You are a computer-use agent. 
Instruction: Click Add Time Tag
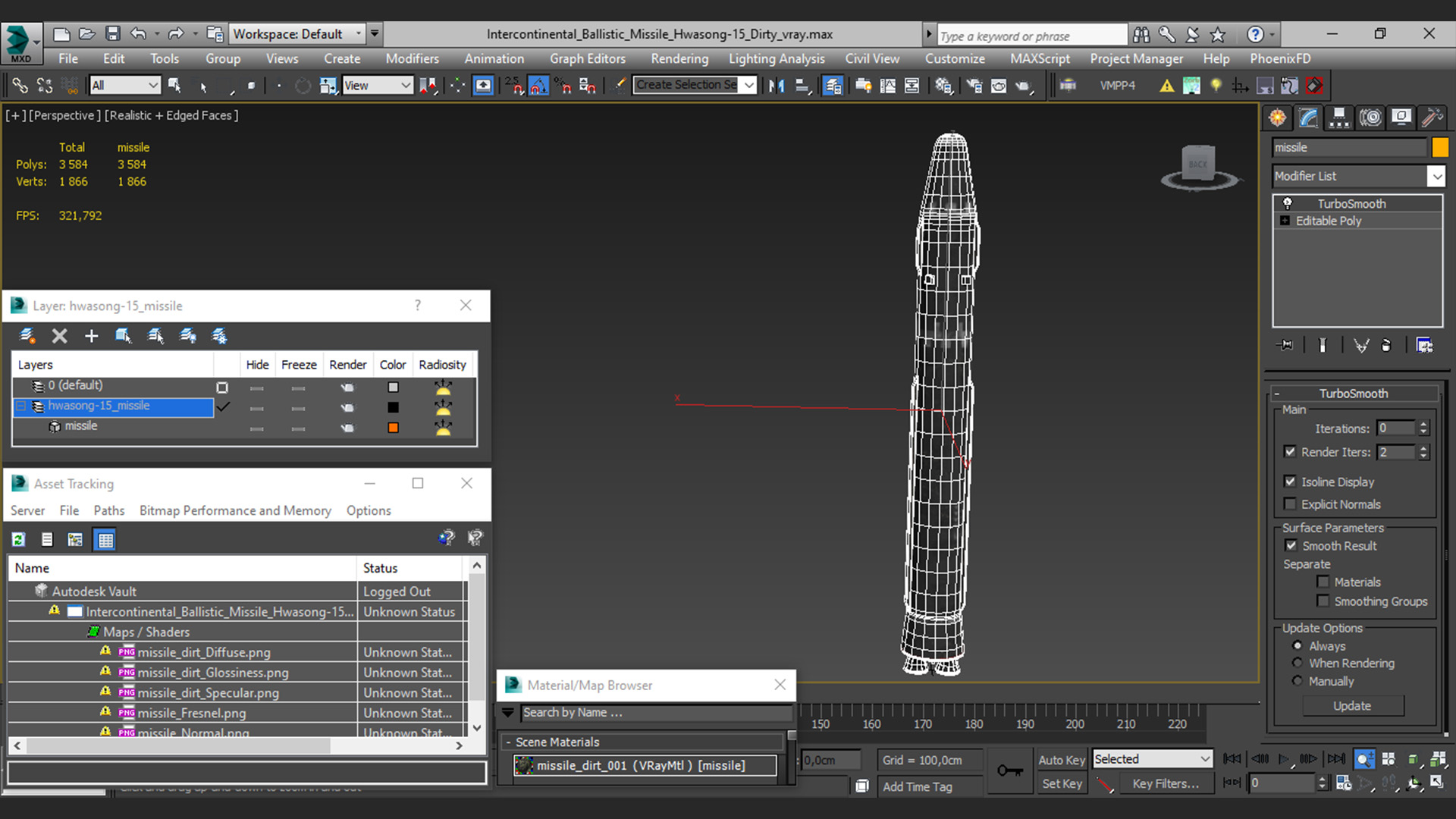917,786
